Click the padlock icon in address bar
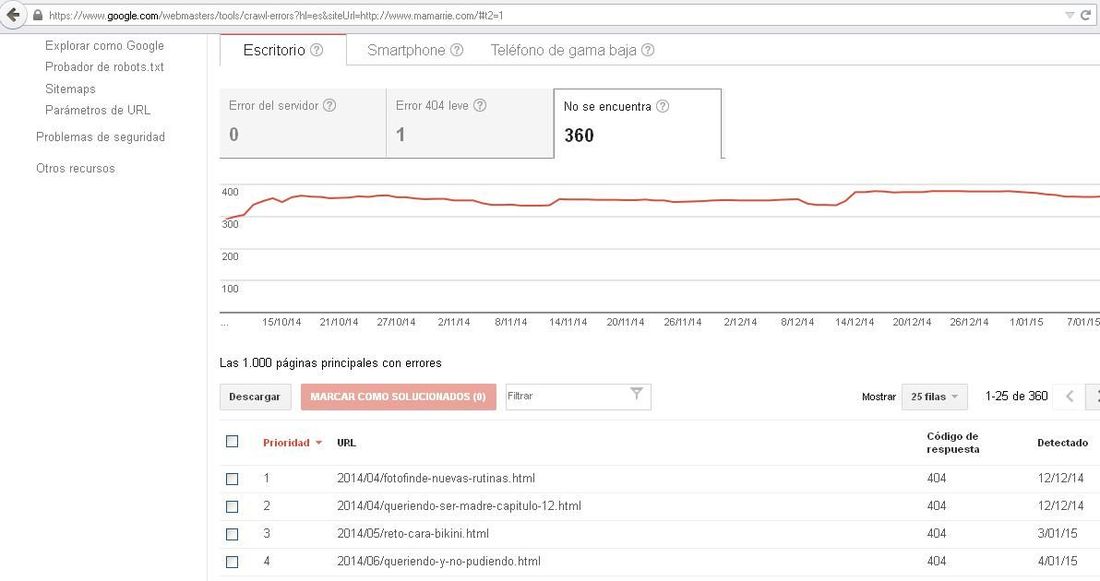This screenshot has height=581, width=1100. pos(37,15)
